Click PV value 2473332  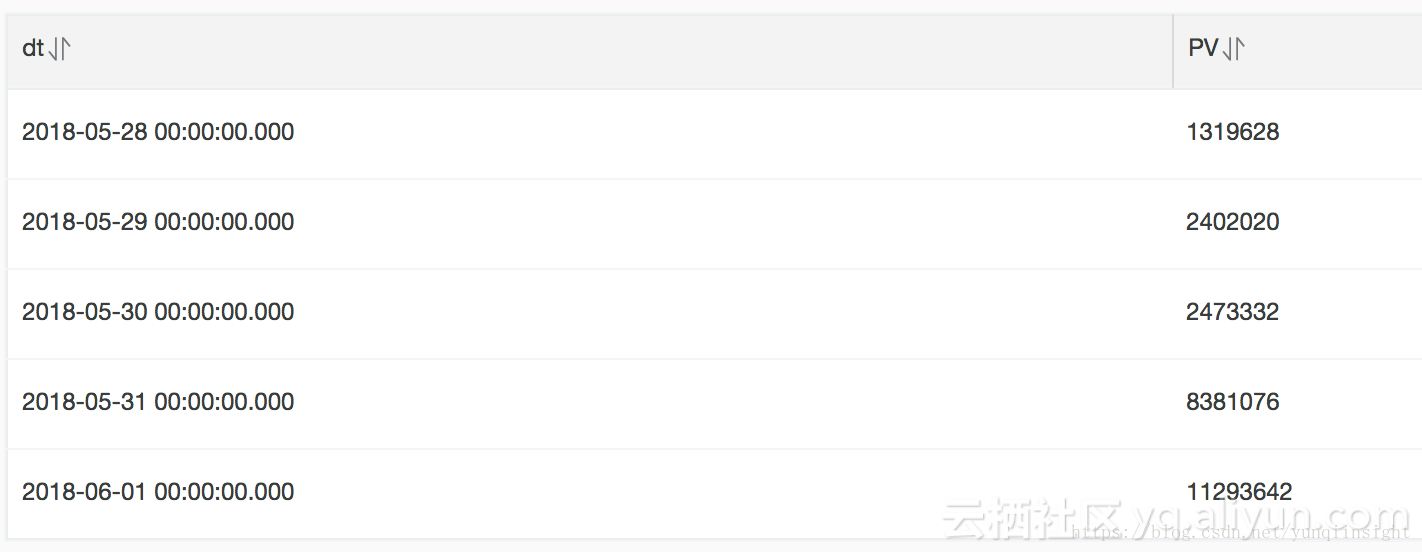pos(1232,312)
